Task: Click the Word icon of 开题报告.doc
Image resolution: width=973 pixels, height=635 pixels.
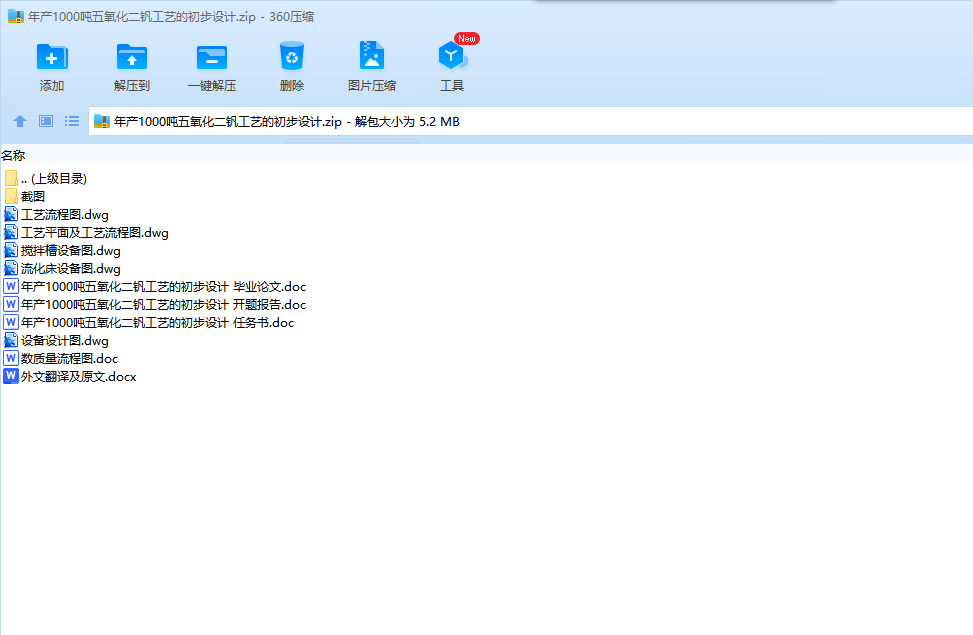Action: 11,304
